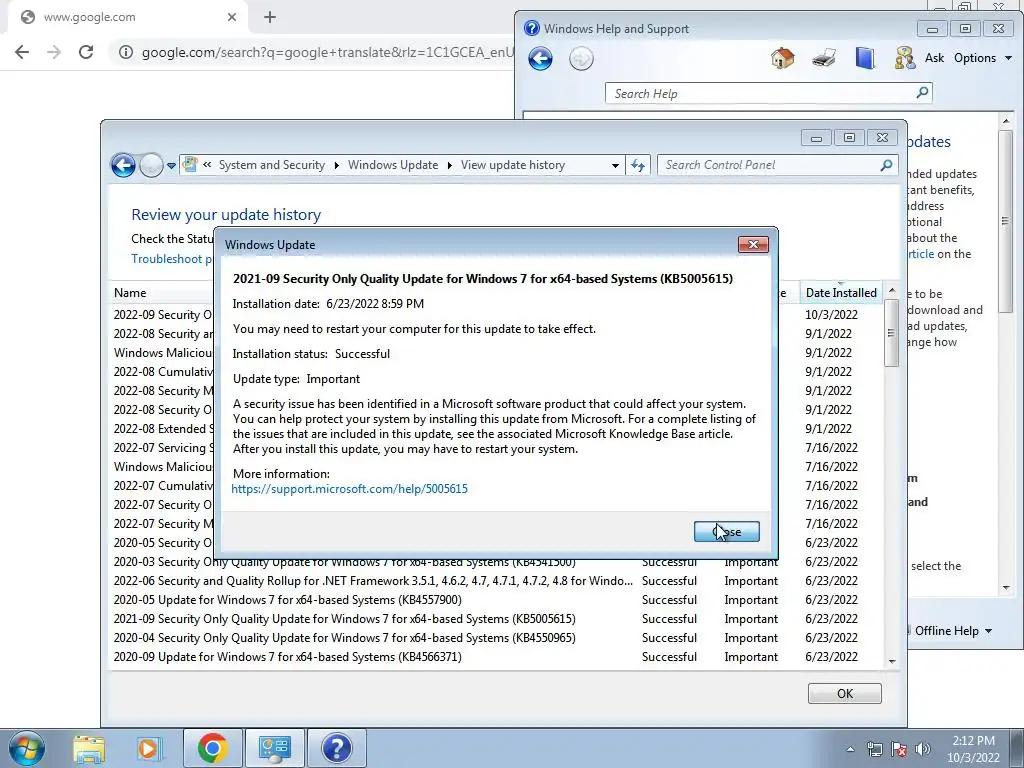Click the Chrome address bar URL

tap(328, 52)
